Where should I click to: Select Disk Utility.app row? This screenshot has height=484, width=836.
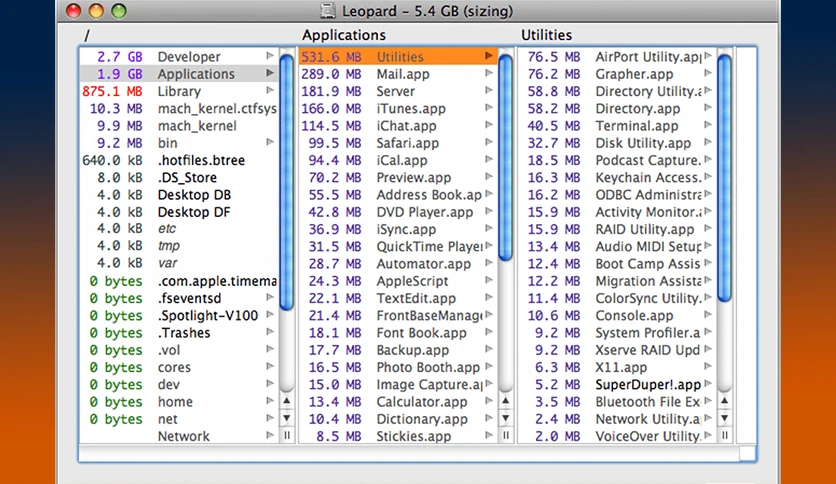point(617,143)
